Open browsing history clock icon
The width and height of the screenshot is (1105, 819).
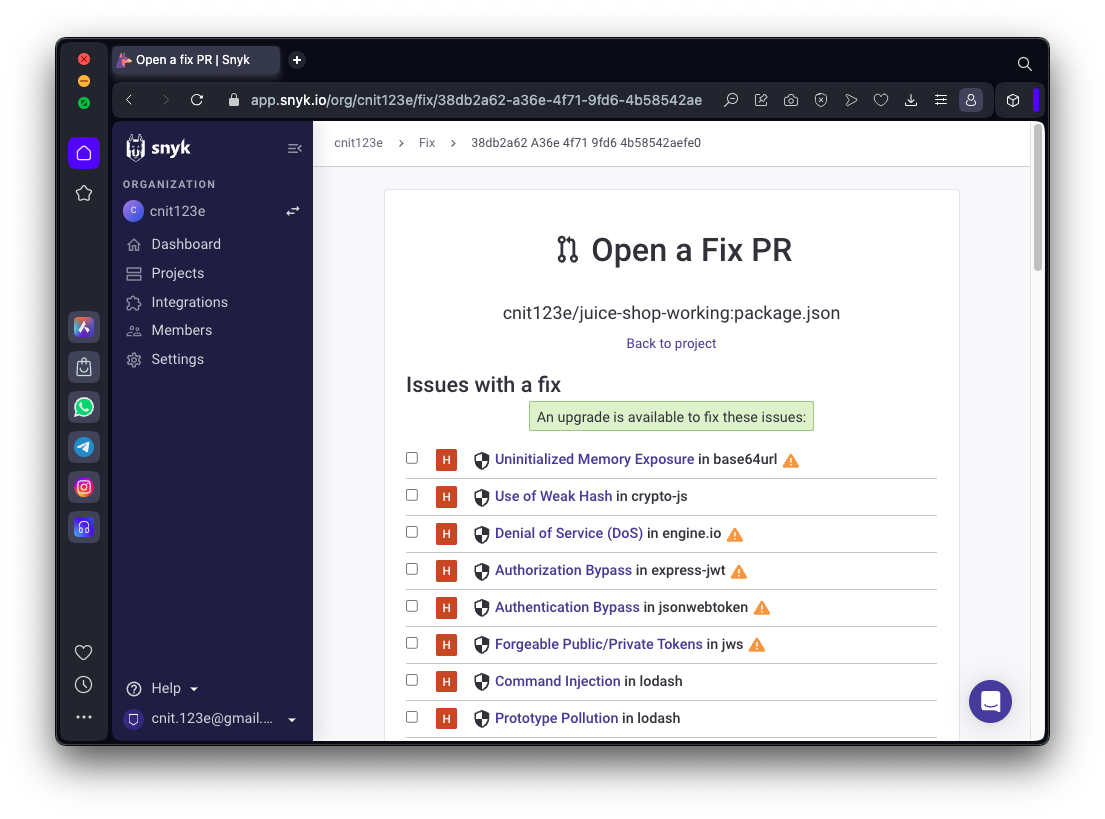(84, 684)
